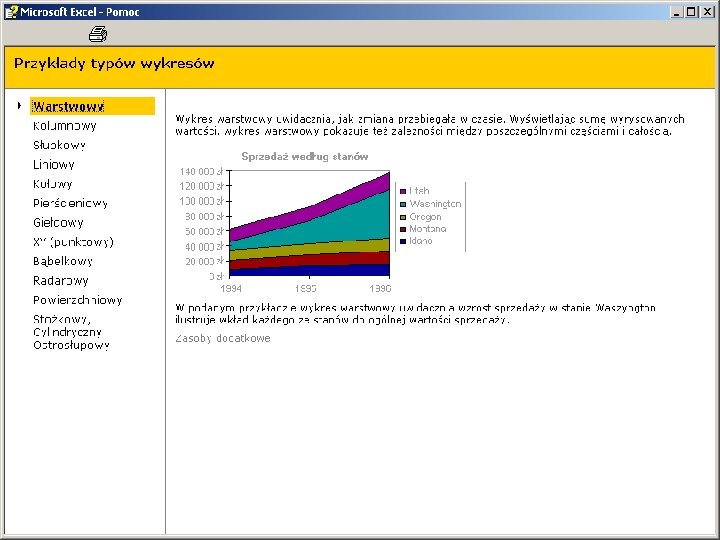Click the Oregon olive legend swatch
Viewport: 720px width, 540px height.
pos(403,217)
